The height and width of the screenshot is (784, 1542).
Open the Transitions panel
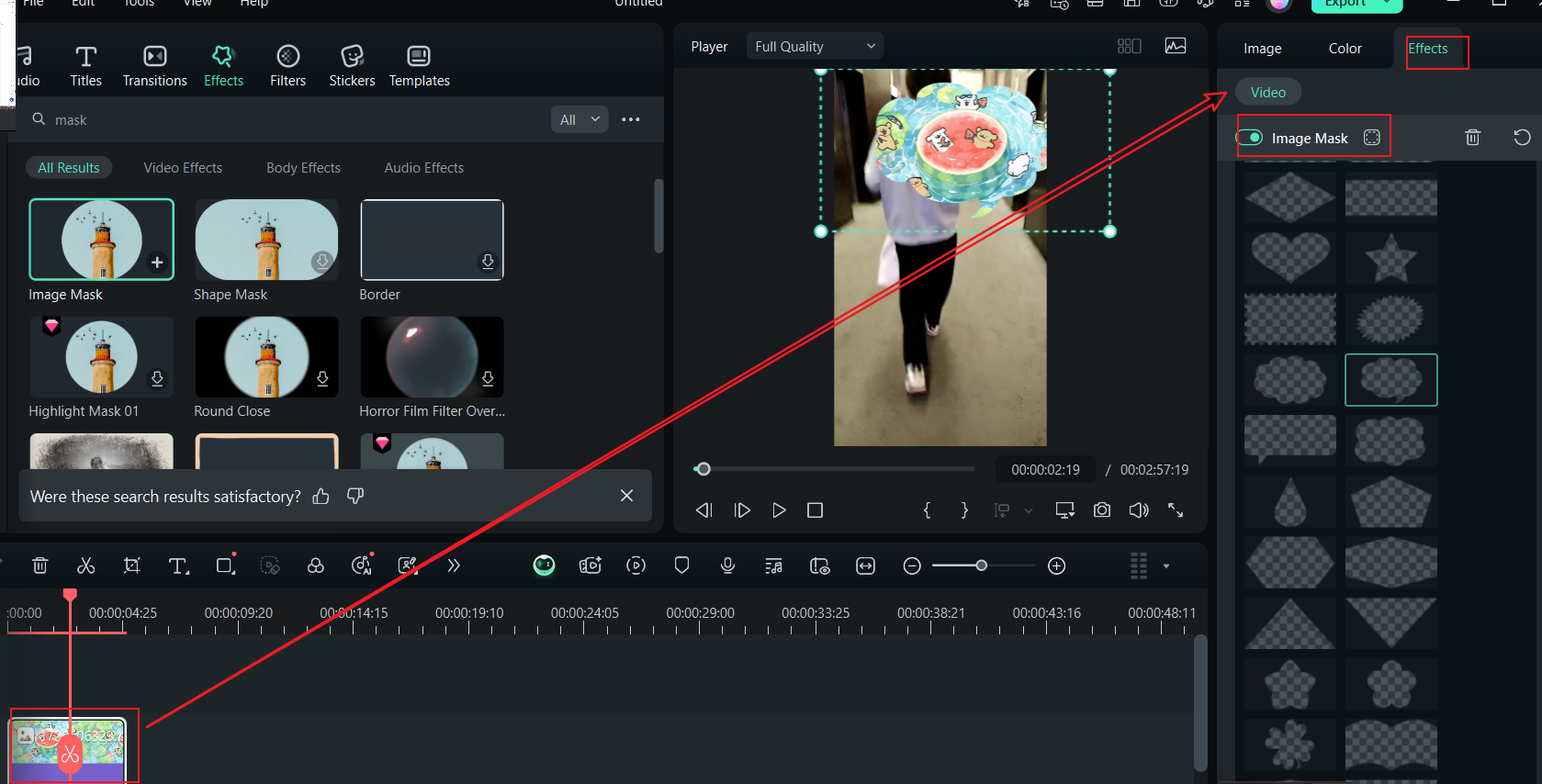coord(155,66)
